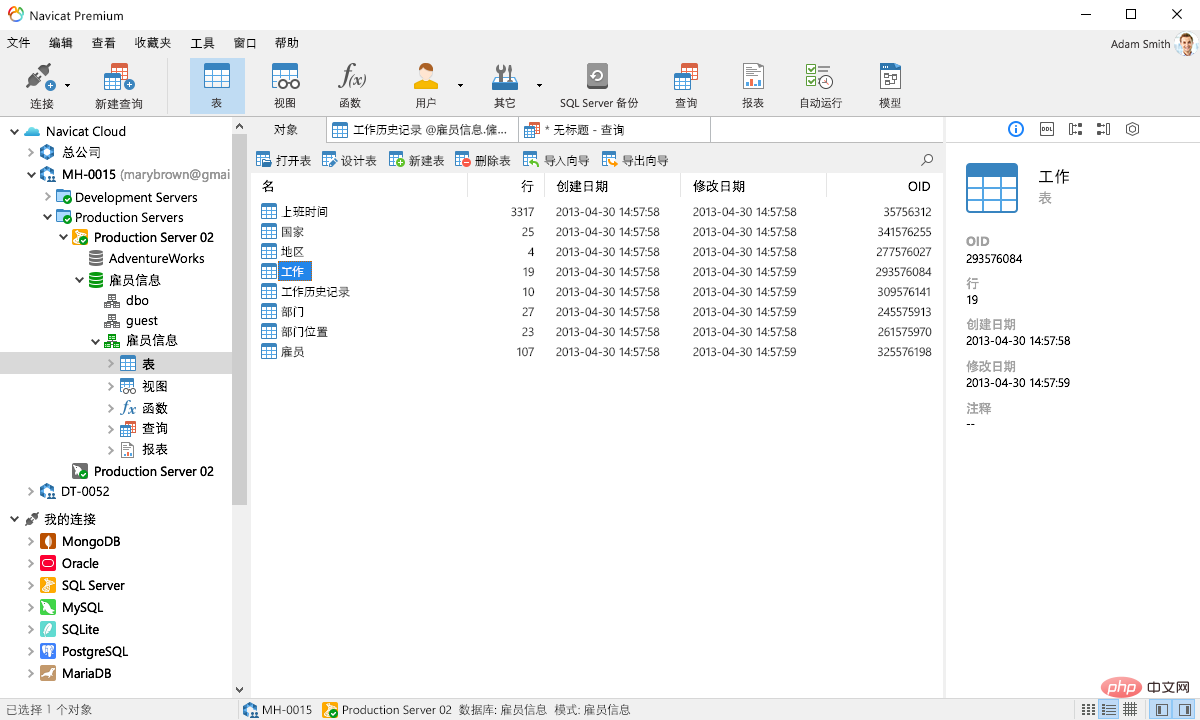Expand the MongoDB connection node

point(30,541)
